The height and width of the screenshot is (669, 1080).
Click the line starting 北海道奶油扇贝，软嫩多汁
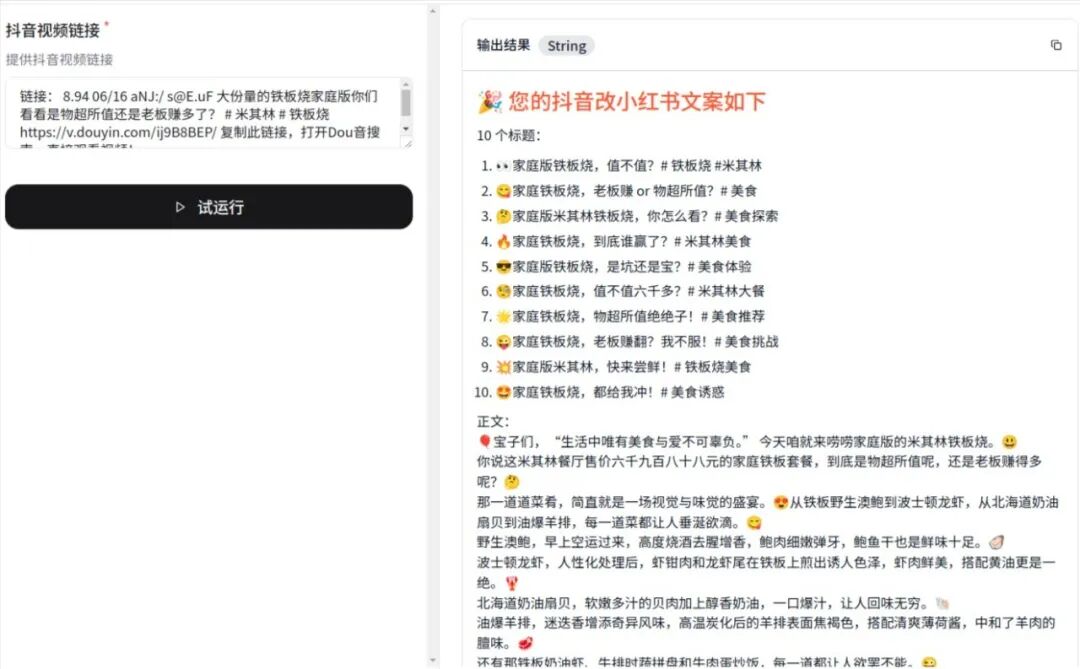tap(713, 604)
